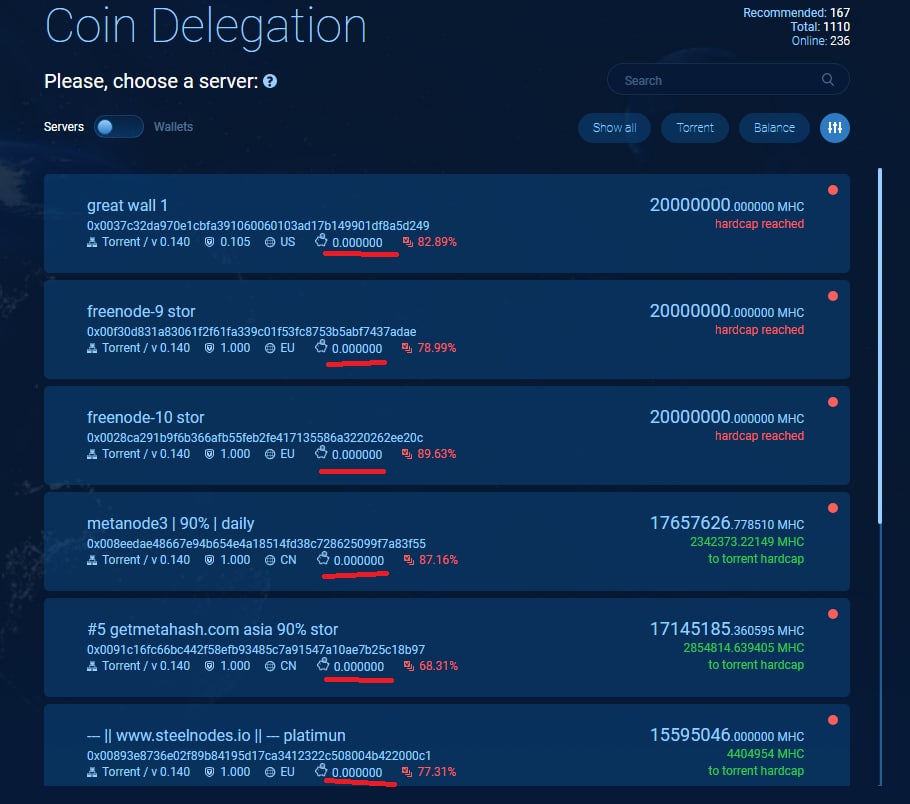Click the piggy bank icon in freenode-9 stor

click(x=321, y=347)
